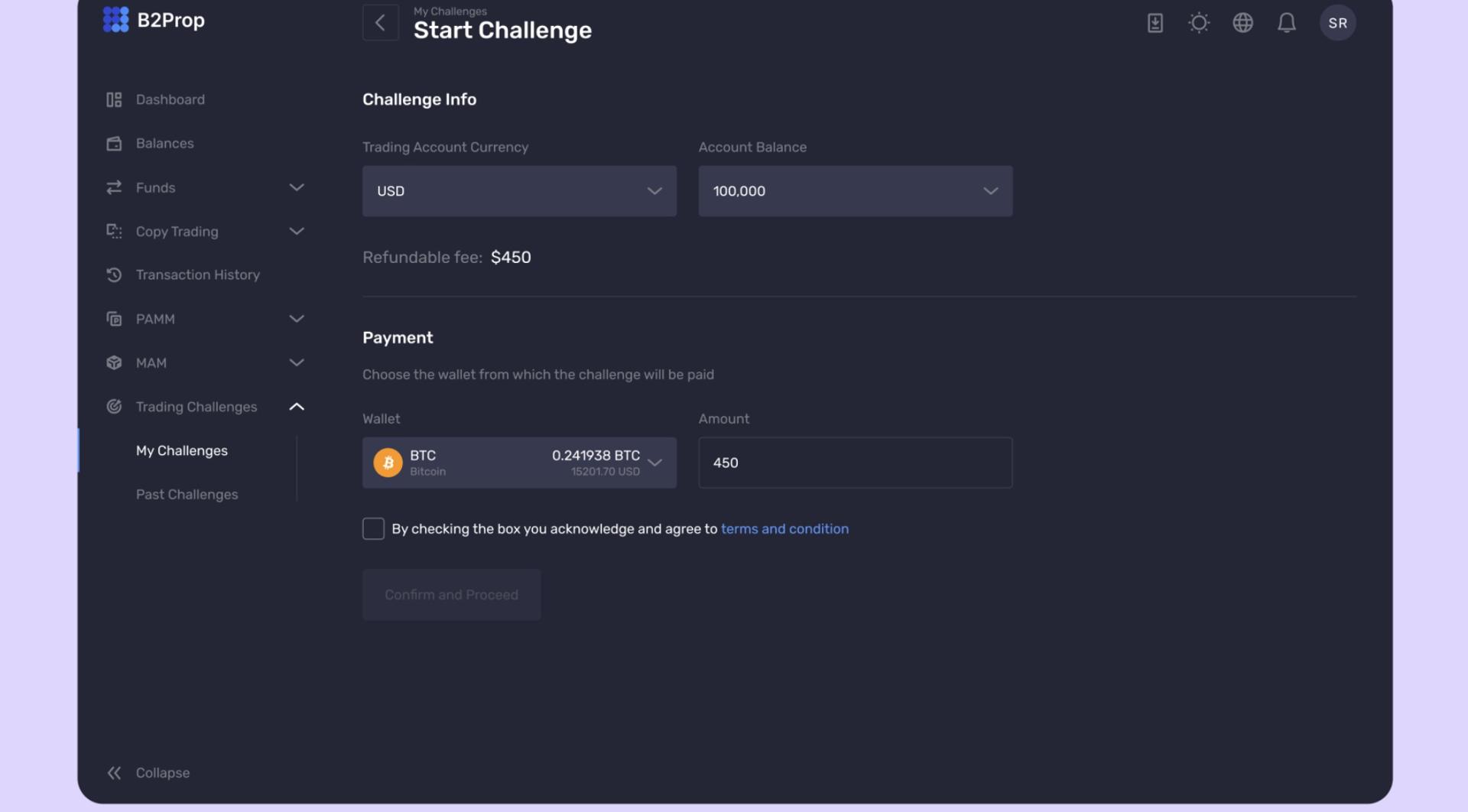Screen dimensions: 1468x812
Task: Collapse the Trading Challenges section chevron
Action: [x=297, y=407]
